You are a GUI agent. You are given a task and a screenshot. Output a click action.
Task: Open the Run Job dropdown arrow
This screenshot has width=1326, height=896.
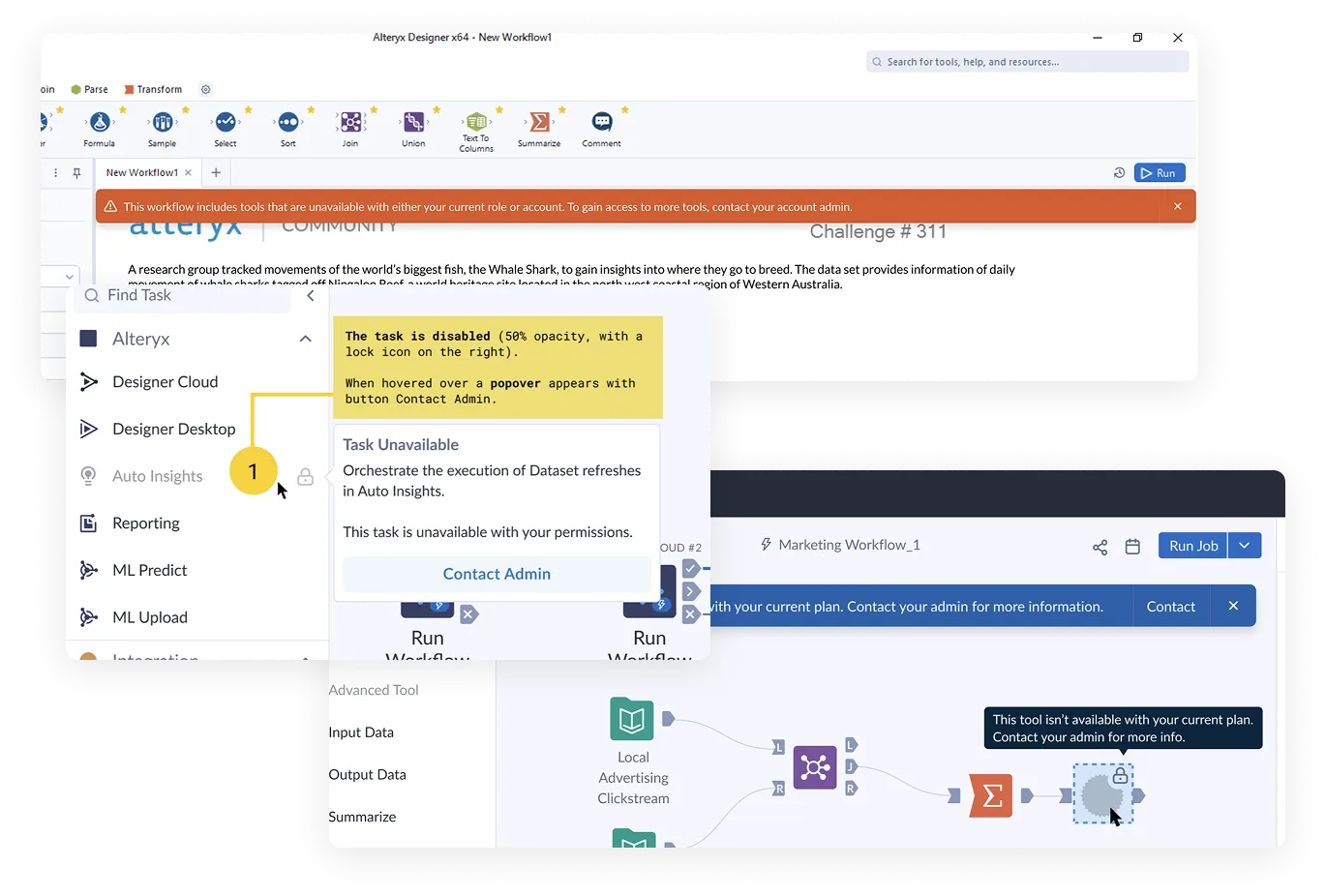pos(1245,546)
